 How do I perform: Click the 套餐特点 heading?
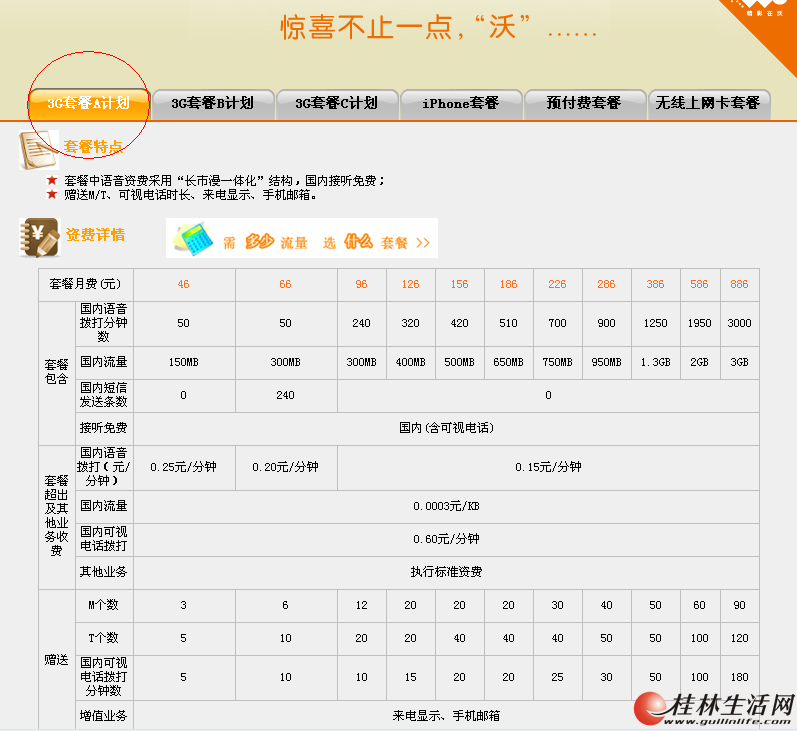point(93,147)
